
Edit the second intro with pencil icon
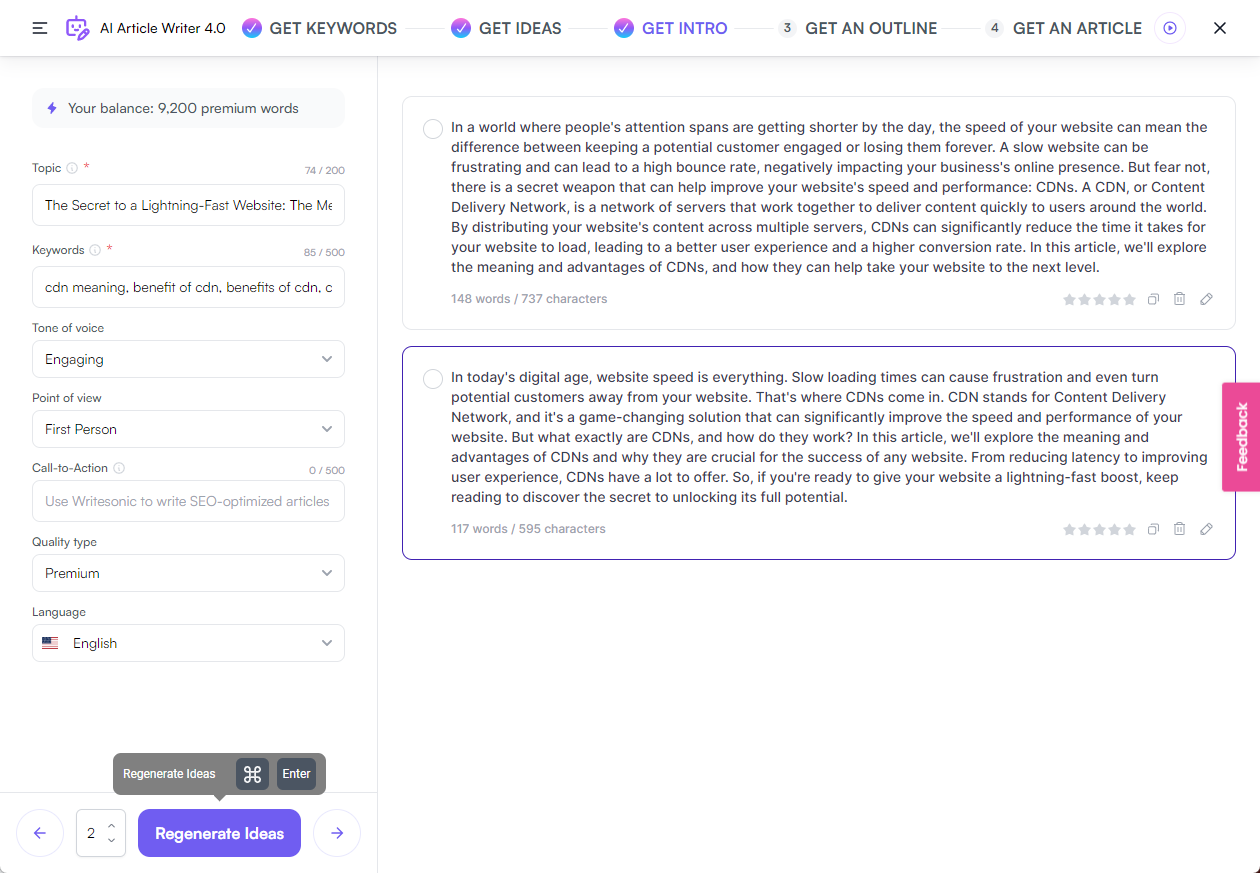(x=1206, y=529)
